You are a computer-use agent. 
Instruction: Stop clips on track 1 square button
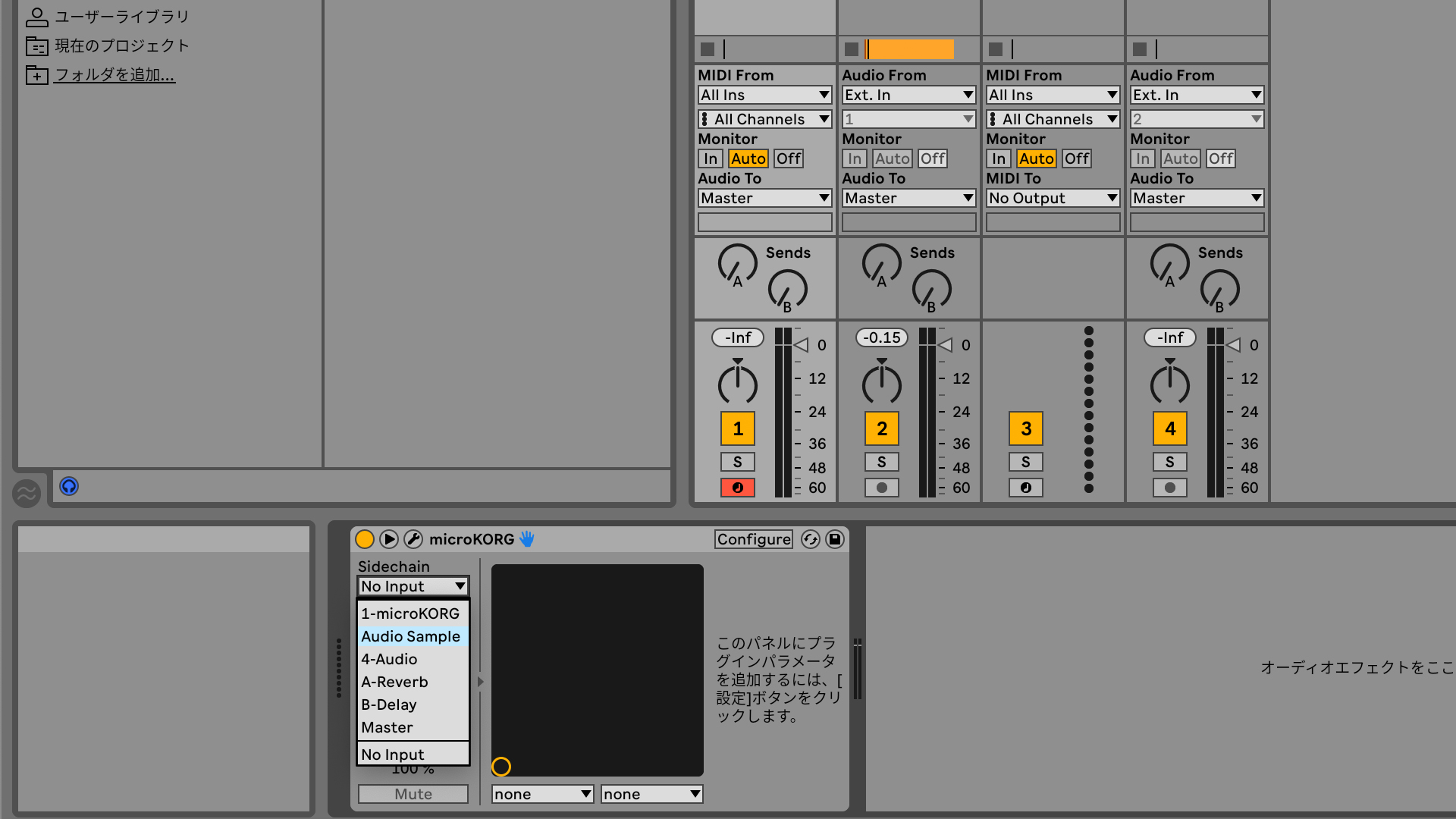pos(708,49)
